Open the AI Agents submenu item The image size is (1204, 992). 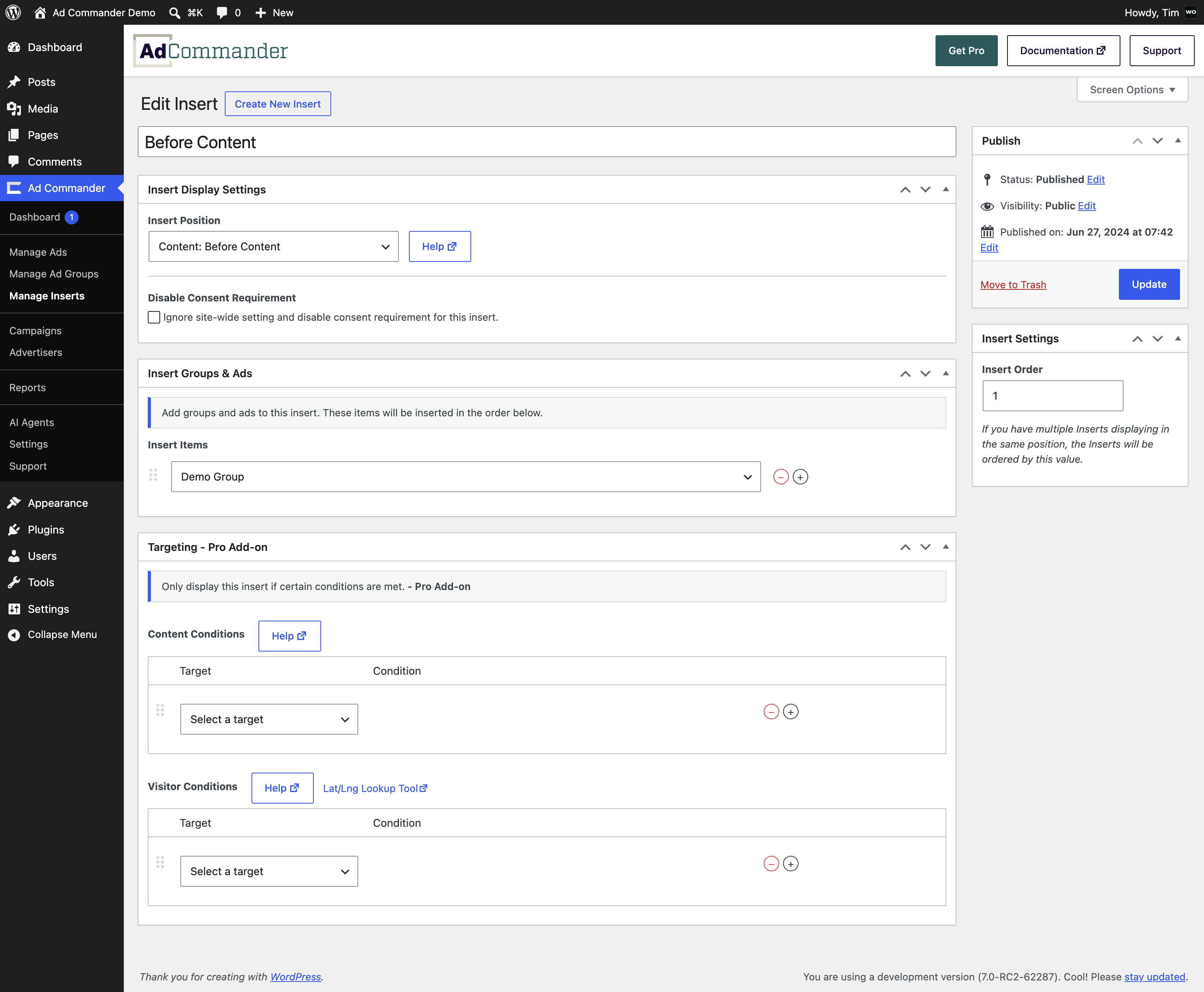tap(31, 422)
